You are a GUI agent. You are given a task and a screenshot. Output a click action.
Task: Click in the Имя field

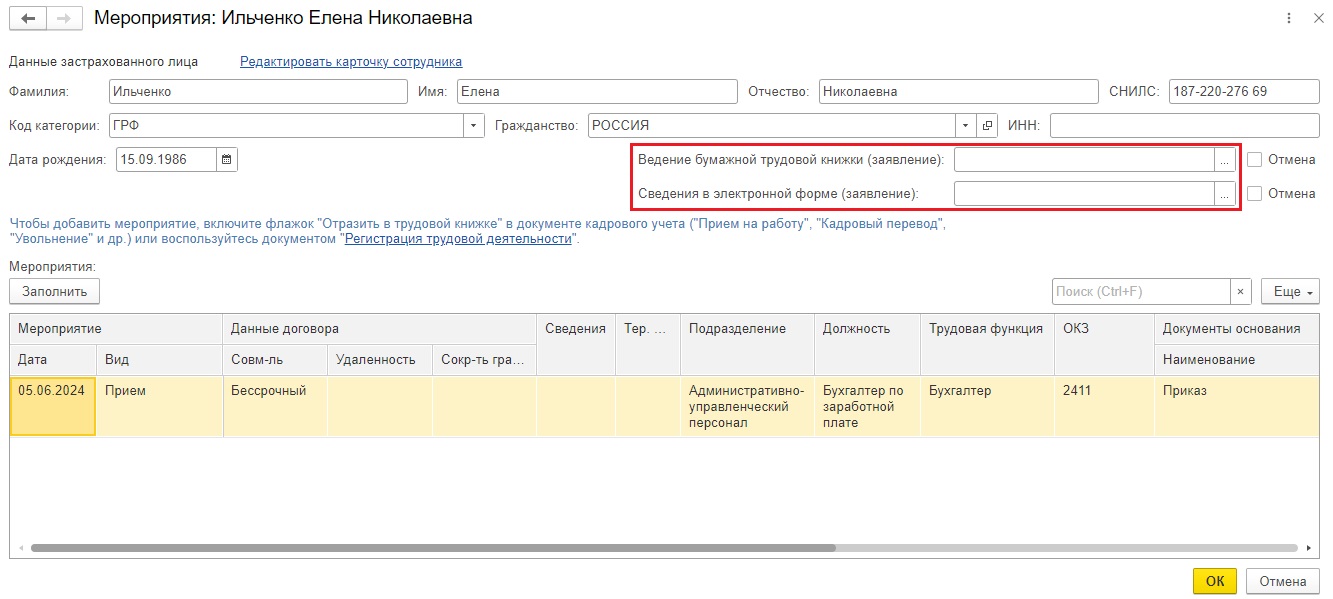pyautogui.click(x=597, y=91)
